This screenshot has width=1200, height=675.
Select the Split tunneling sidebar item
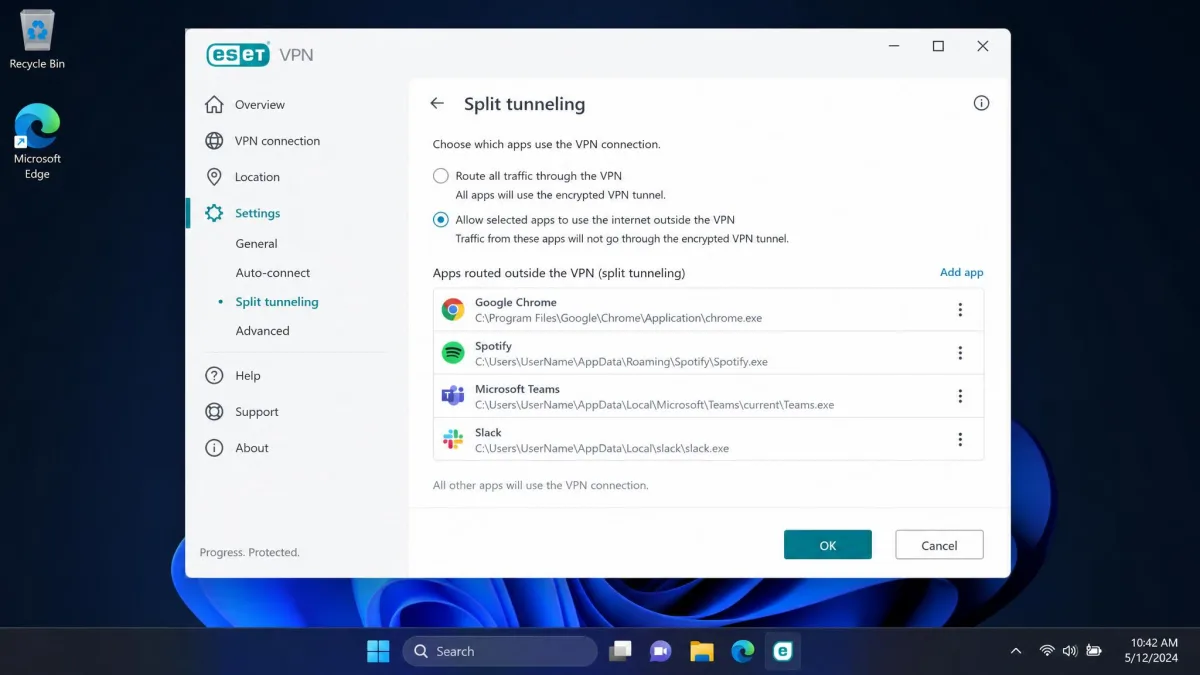(277, 302)
